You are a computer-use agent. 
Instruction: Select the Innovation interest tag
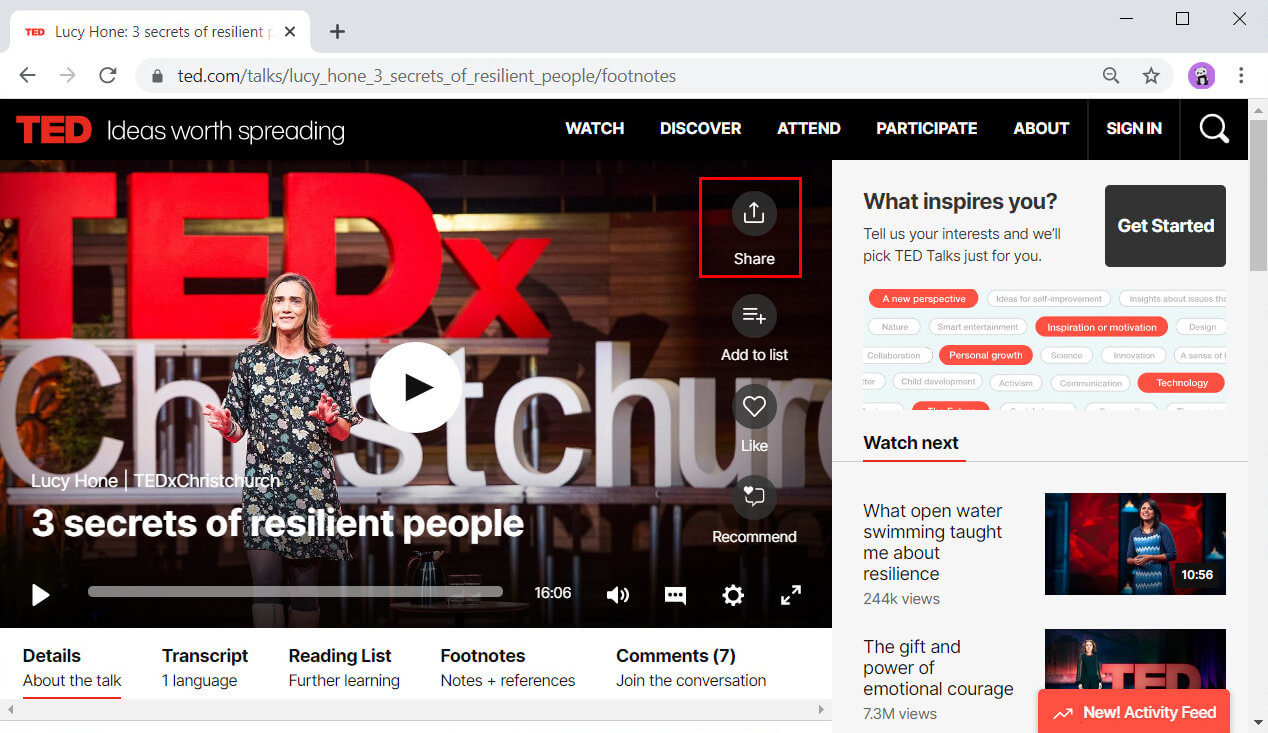point(1134,355)
